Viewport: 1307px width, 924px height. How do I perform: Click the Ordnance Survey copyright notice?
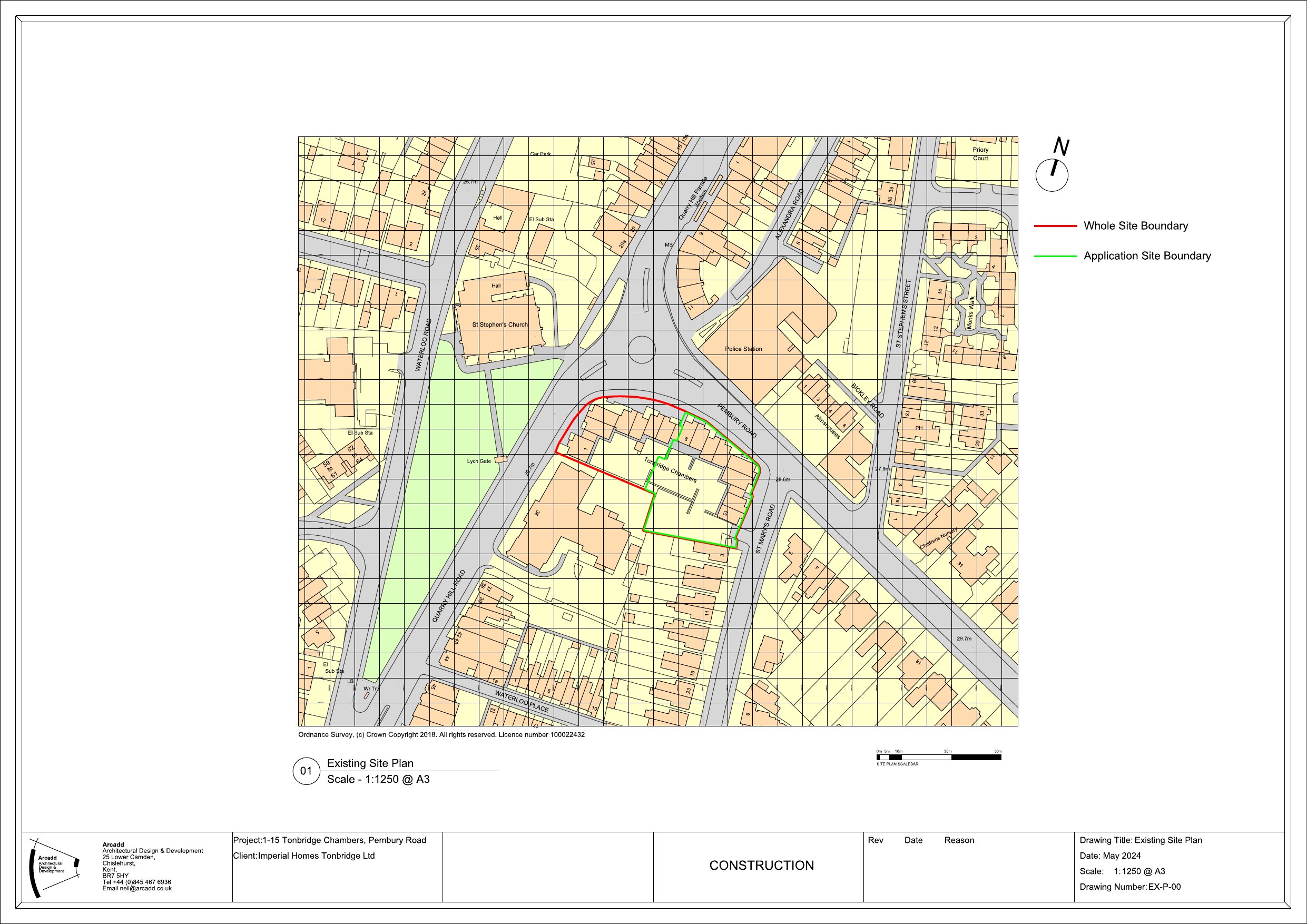click(441, 734)
